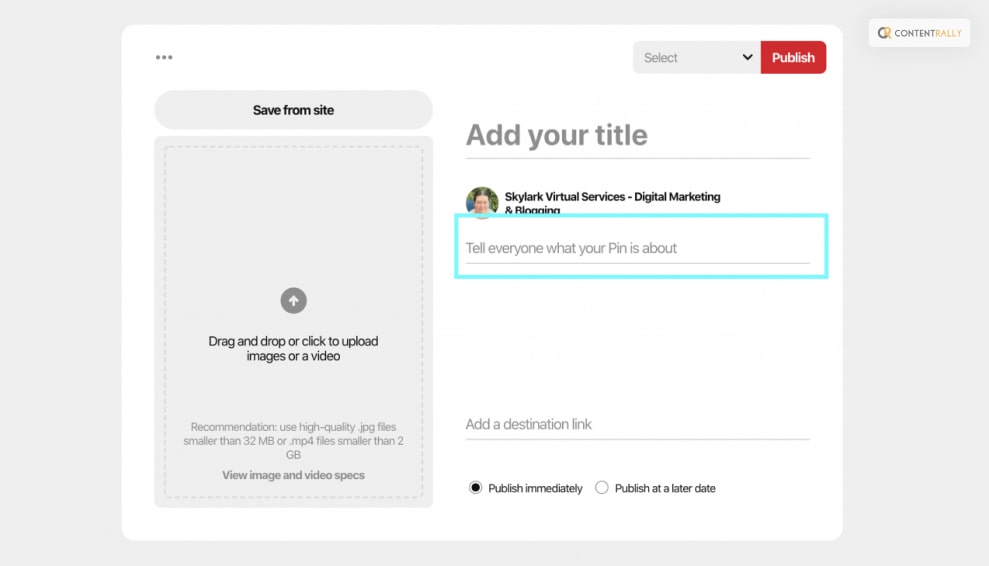Click the Add a destination link field
Screen dimensions: 989x566
click(x=636, y=424)
